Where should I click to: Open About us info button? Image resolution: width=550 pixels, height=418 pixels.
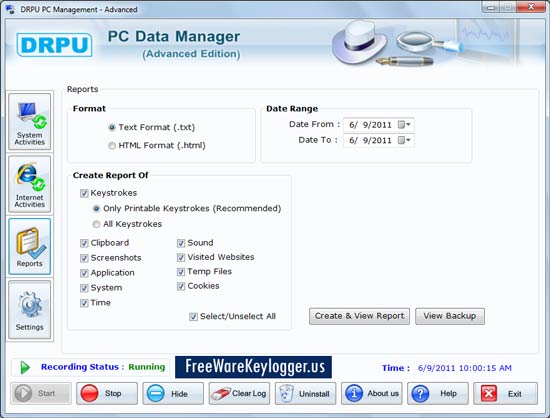[372, 393]
